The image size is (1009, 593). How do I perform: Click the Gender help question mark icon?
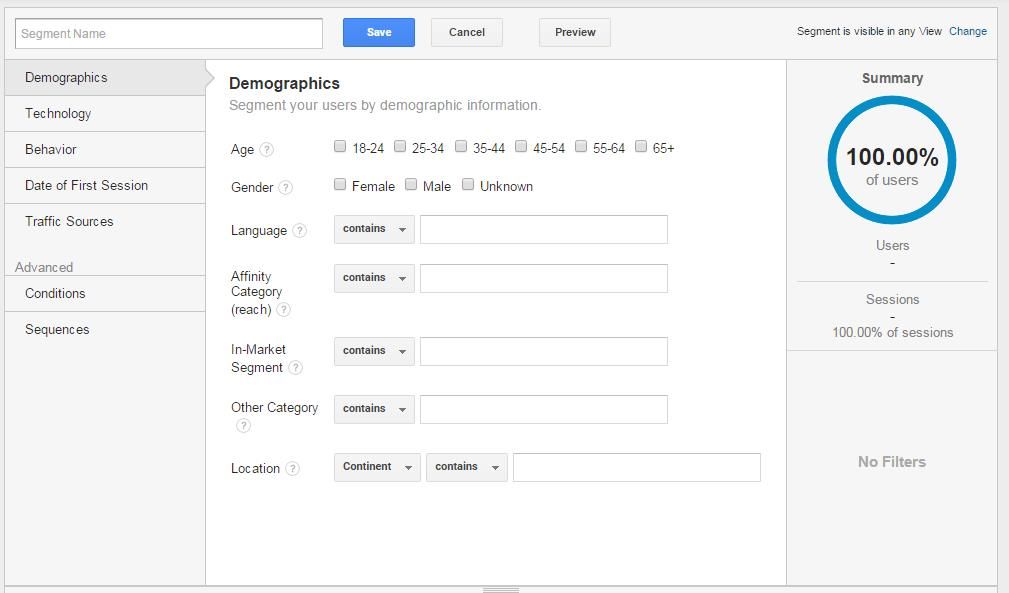pos(284,186)
